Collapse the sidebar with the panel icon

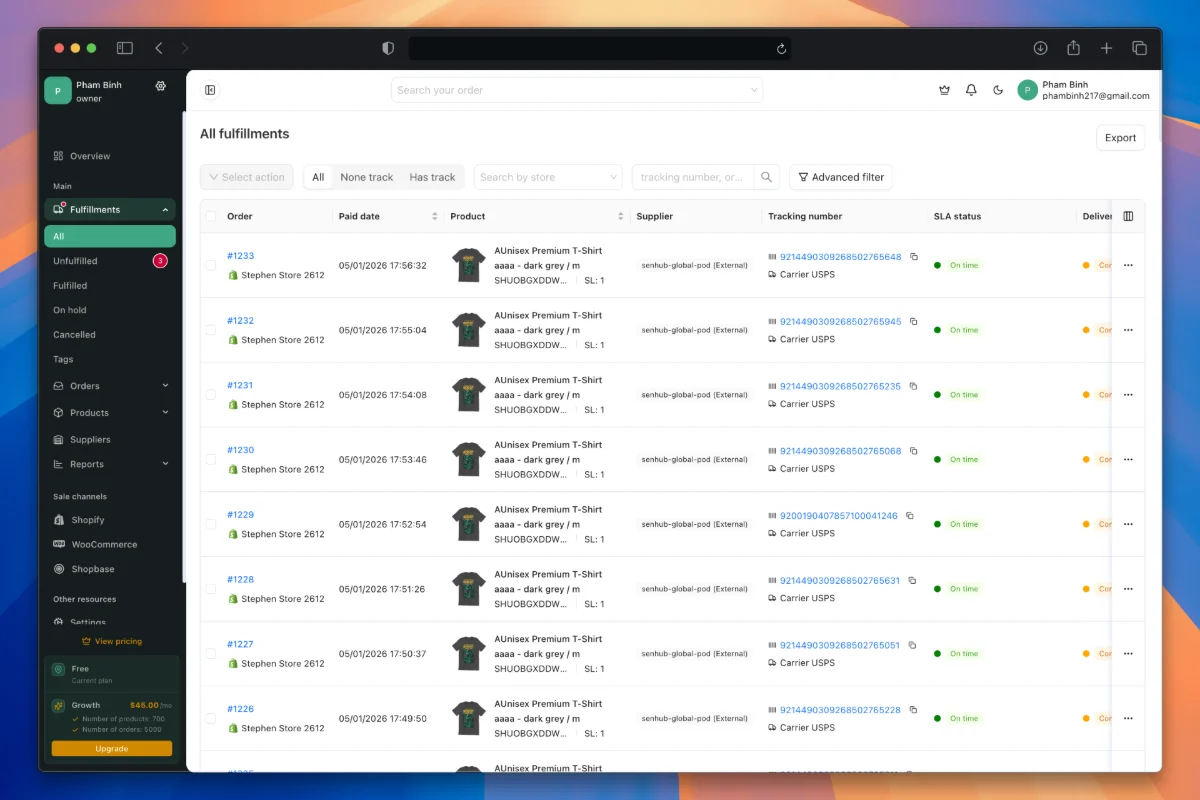210,90
